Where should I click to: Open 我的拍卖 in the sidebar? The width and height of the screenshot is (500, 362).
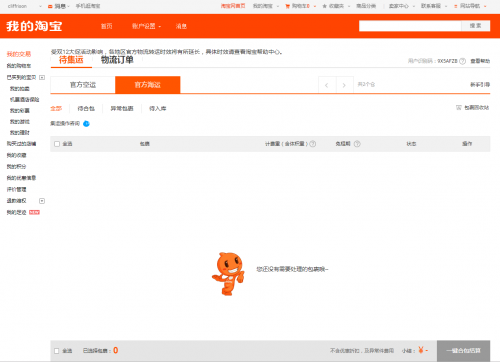[20, 89]
